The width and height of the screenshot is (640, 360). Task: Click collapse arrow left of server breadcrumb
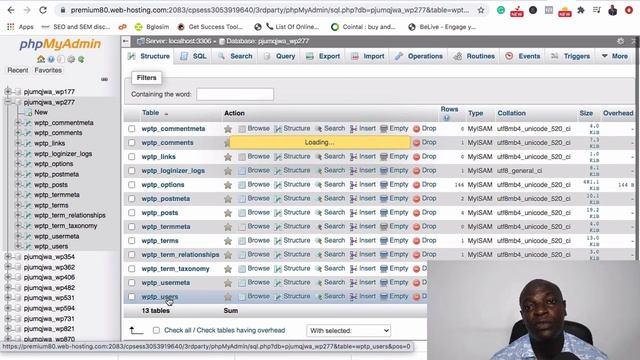click(126, 41)
